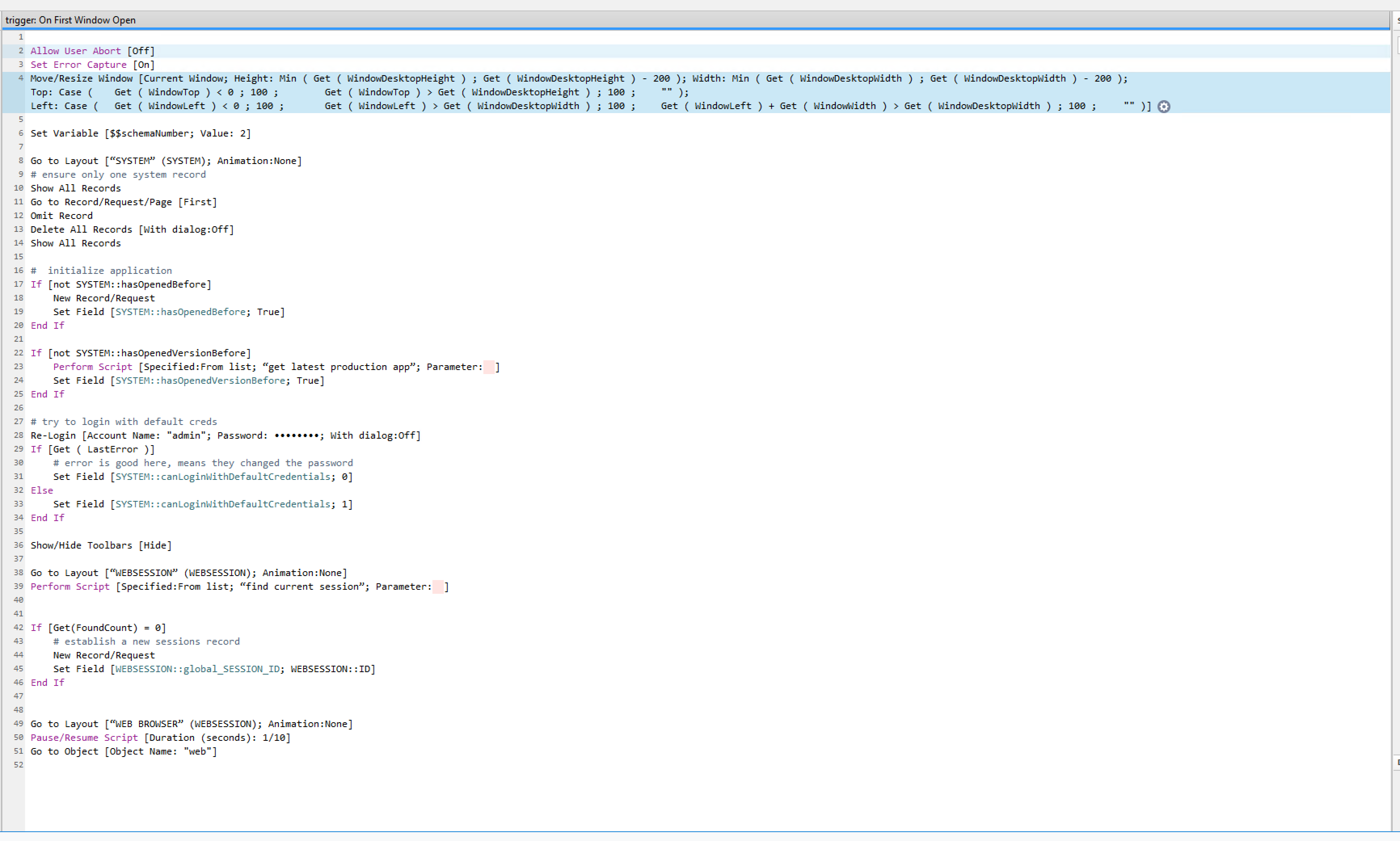Click comment "try to login with default creds"
This screenshot has height=841, width=1400.
124,422
